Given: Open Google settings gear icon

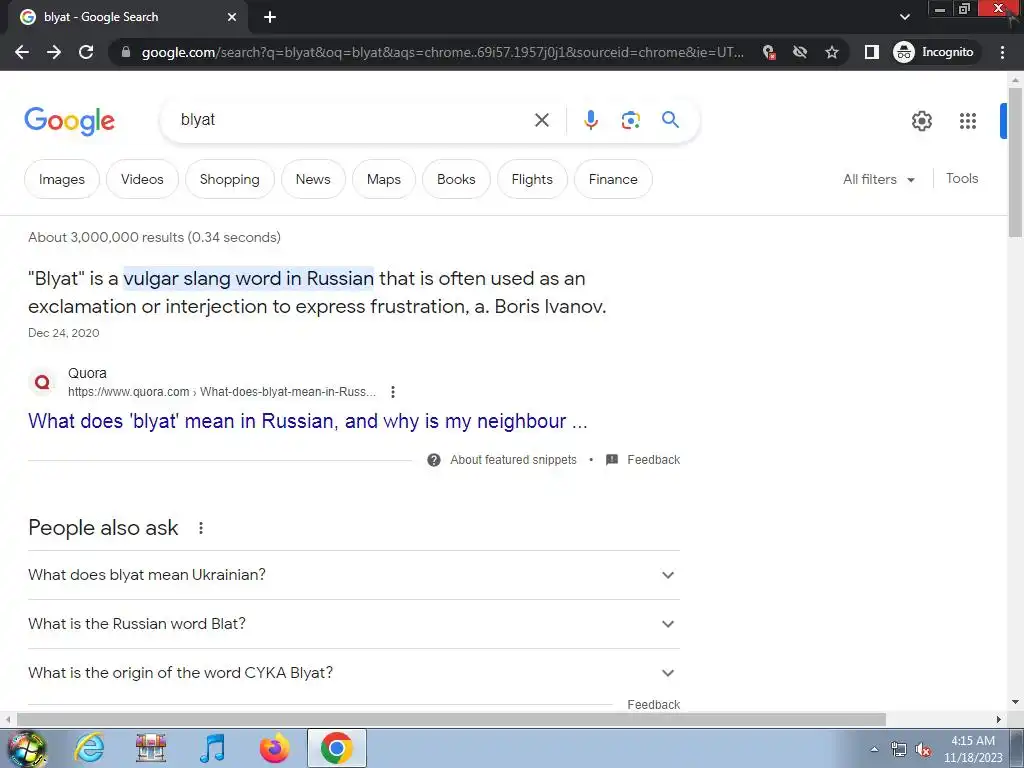Looking at the screenshot, I should tap(921, 121).
